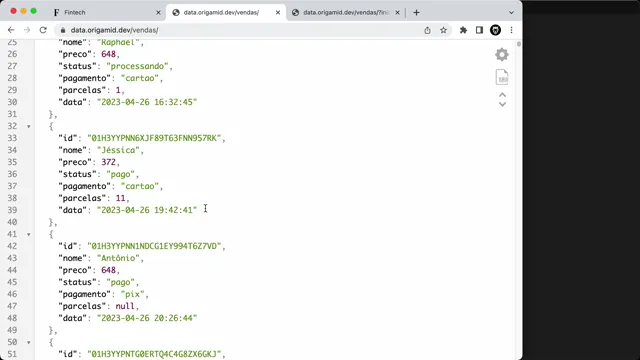Click the "pagamento" key on line 37
640x360 pixels.
point(84,186)
